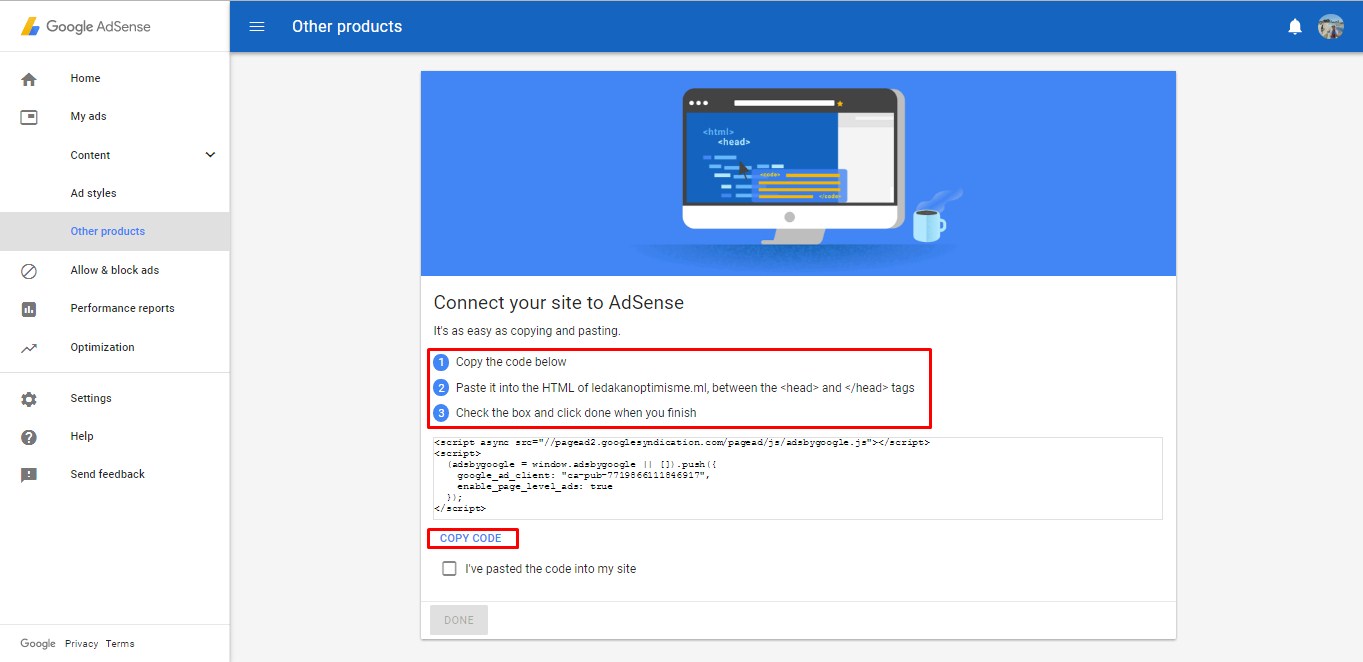
Task: Click inside the AdSense code snippet box
Action: 798,478
